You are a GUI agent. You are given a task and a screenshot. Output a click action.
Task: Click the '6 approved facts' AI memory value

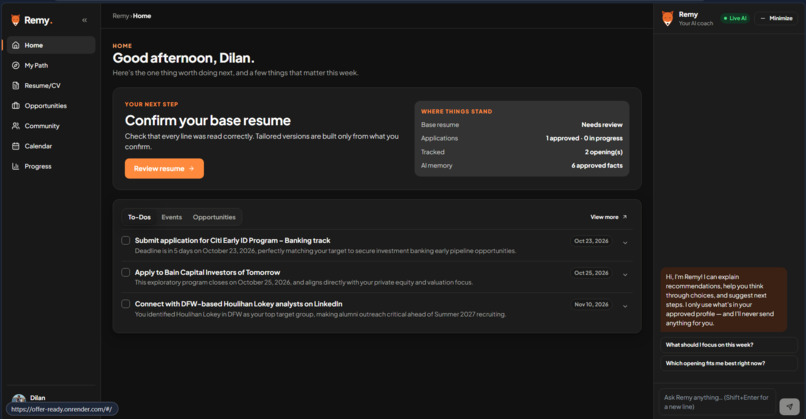click(597, 166)
